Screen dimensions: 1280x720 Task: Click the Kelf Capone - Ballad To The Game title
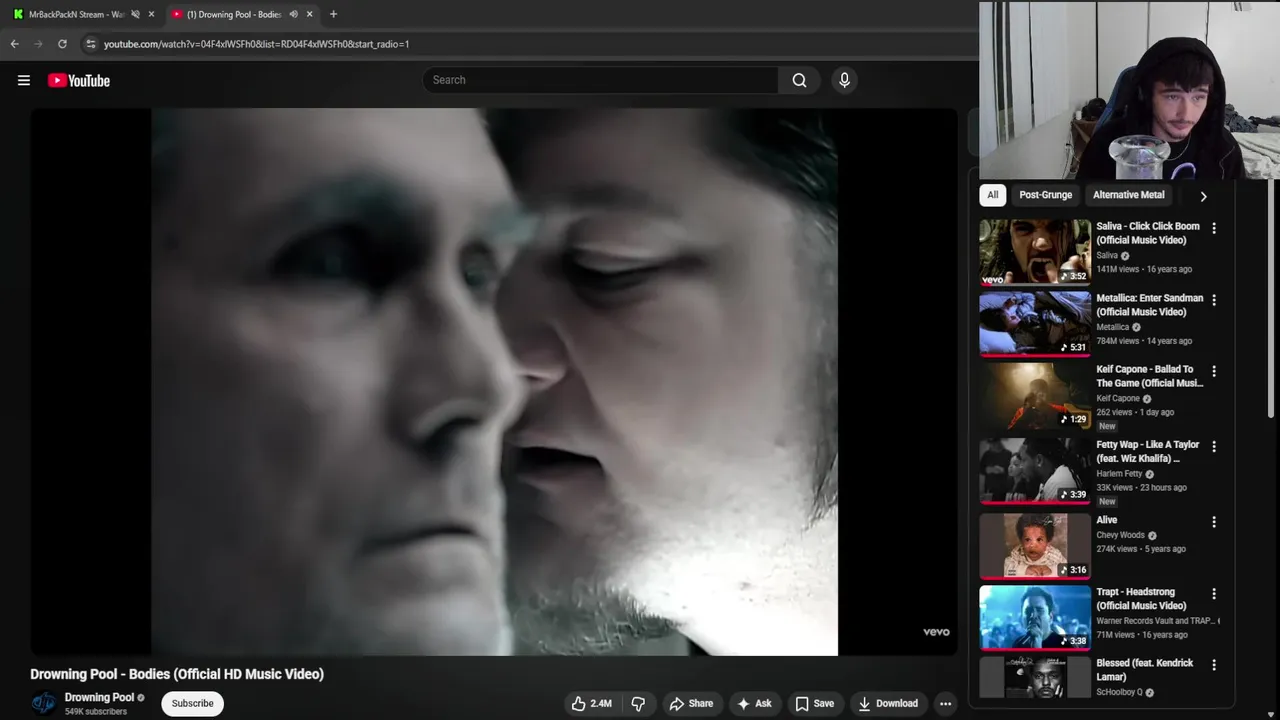(1150, 376)
